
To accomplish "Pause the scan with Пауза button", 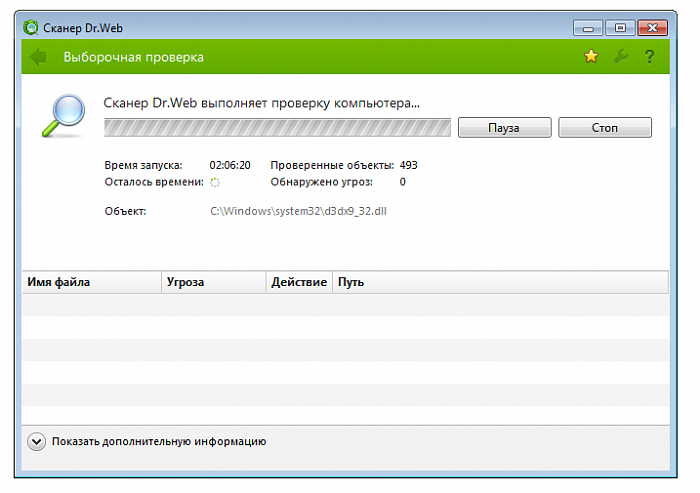I will tap(504, 128).
